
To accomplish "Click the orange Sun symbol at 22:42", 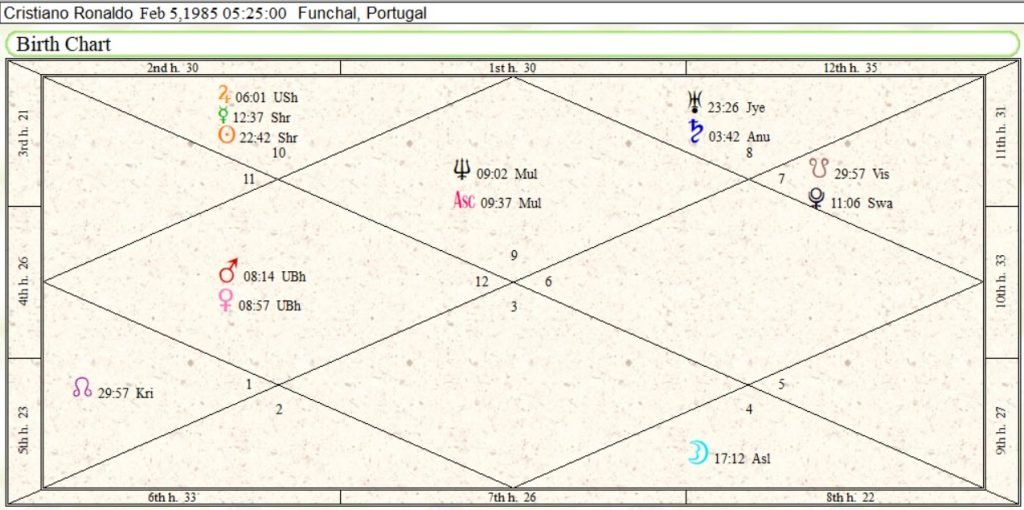I will point(227,136).
